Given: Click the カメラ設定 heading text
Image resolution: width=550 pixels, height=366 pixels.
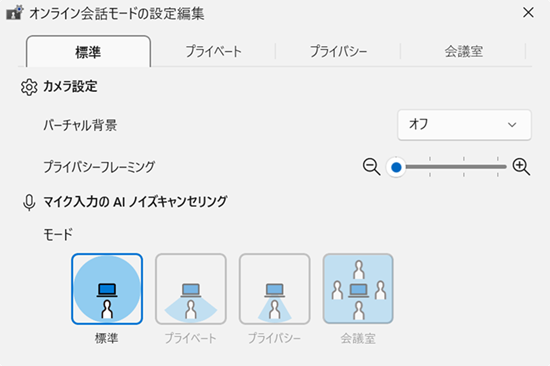Looking at the screenshot, I should tap(70, 86).
